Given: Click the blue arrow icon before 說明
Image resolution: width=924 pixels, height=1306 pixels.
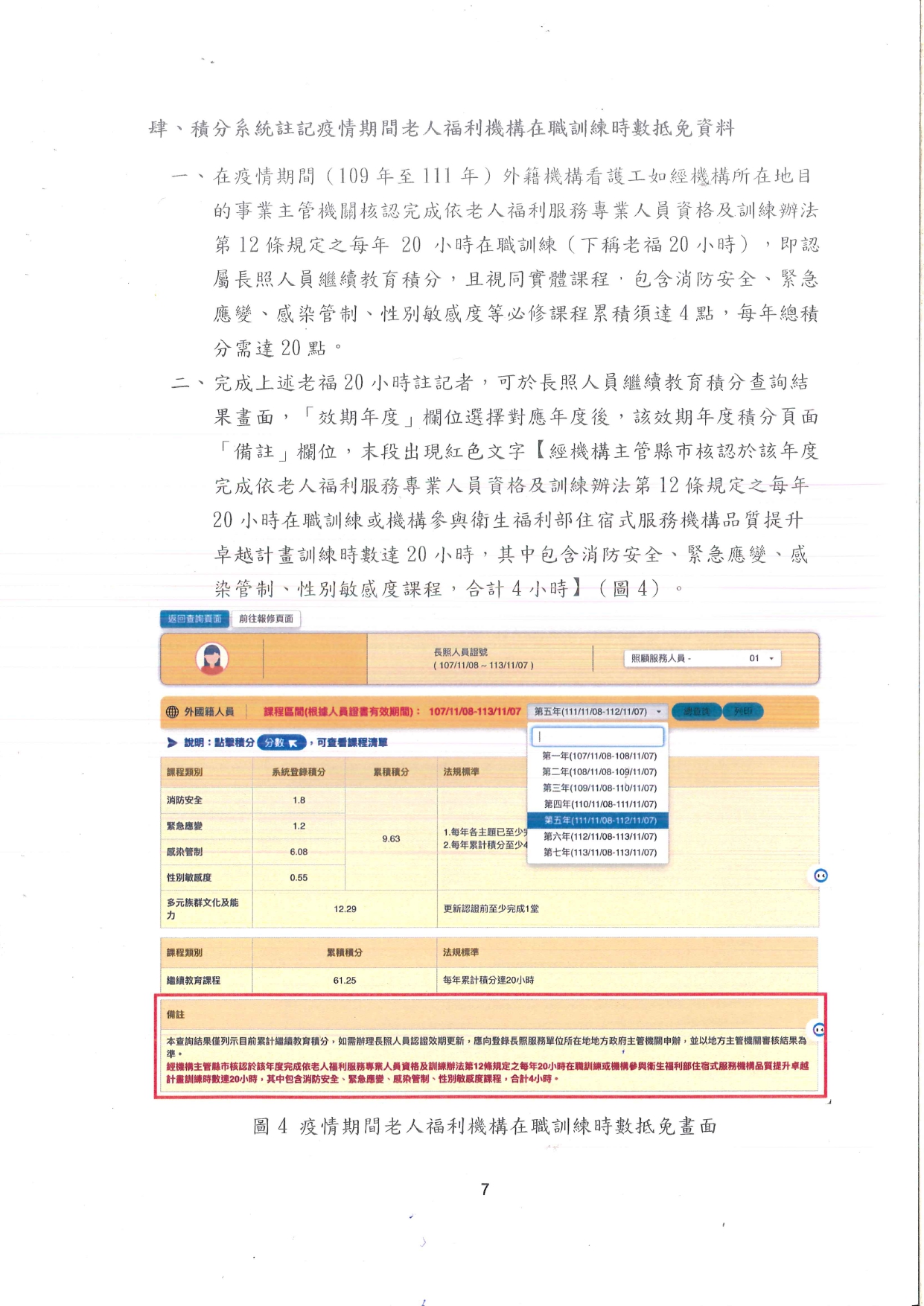Looking at the screenshot, I should [172, 742].
